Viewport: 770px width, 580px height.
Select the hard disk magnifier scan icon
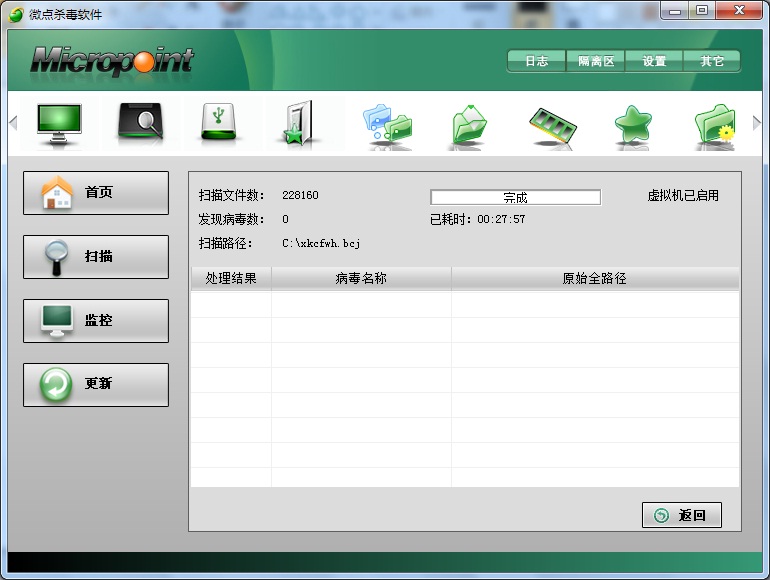click(x=140, y=122)
